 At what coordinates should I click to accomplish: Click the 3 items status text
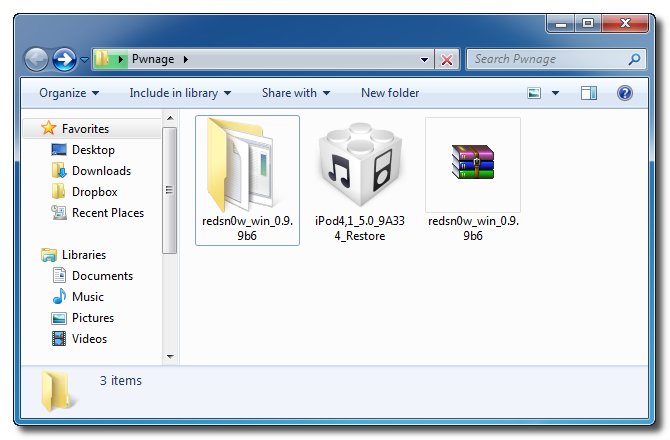[x=121, y=381]
